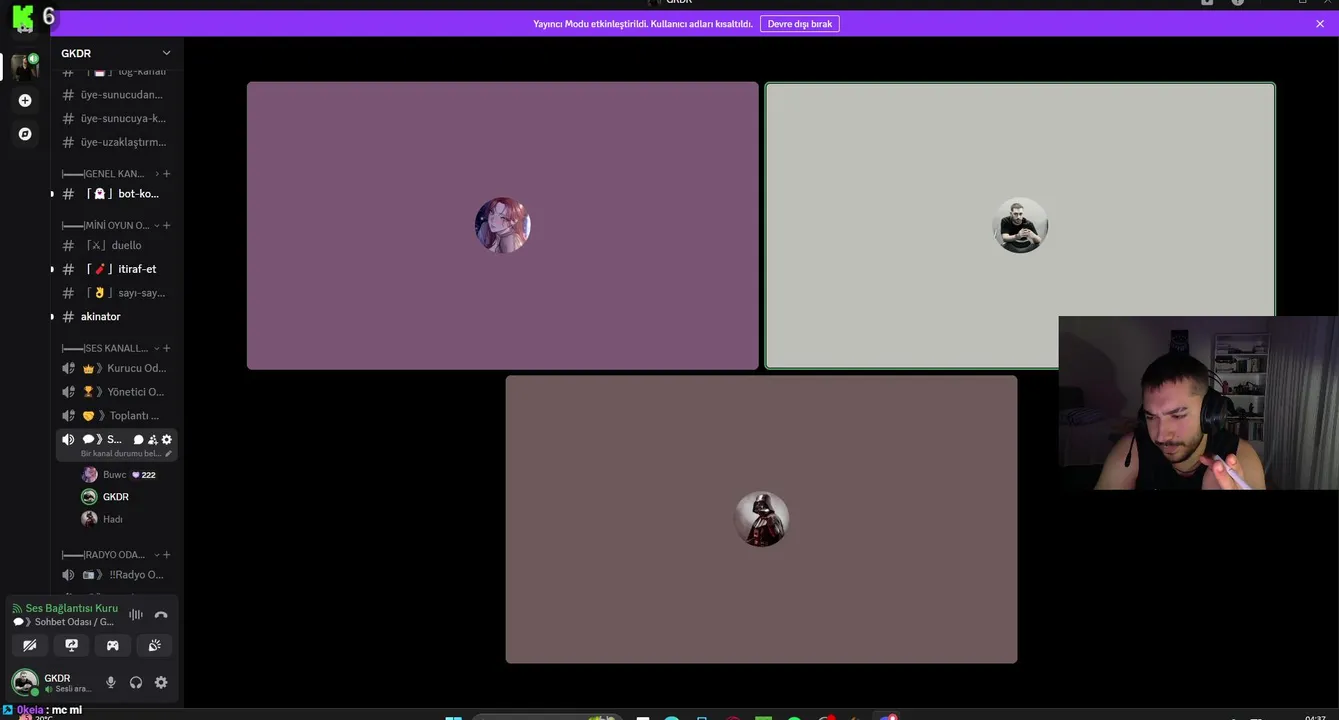Click Devre dışı bırak in purple banner
1339x720 pixels.
coord(800,24)
